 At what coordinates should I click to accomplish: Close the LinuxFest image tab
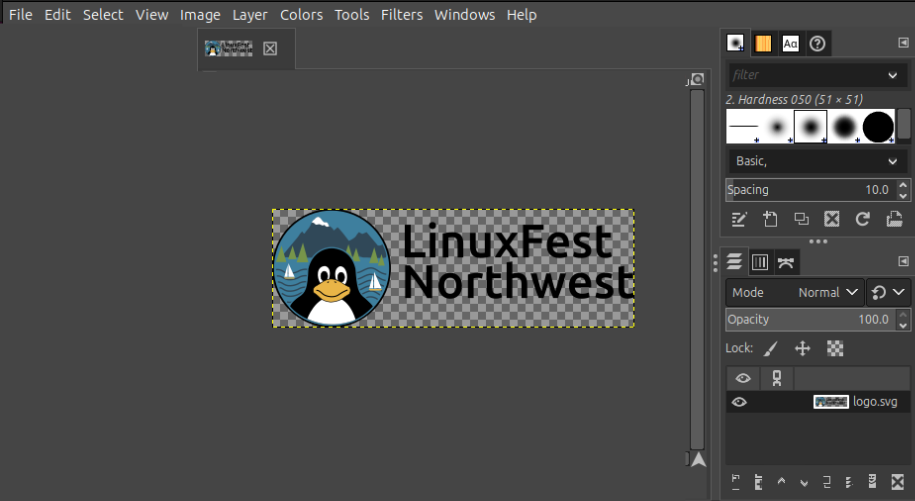click(270, 49)
